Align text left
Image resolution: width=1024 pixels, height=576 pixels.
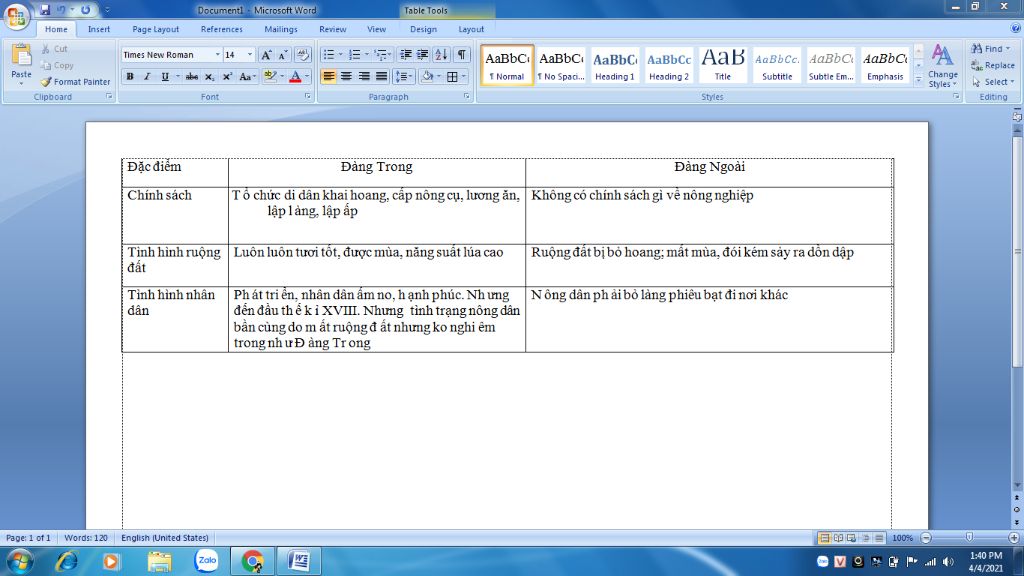(x=328, y=76)
